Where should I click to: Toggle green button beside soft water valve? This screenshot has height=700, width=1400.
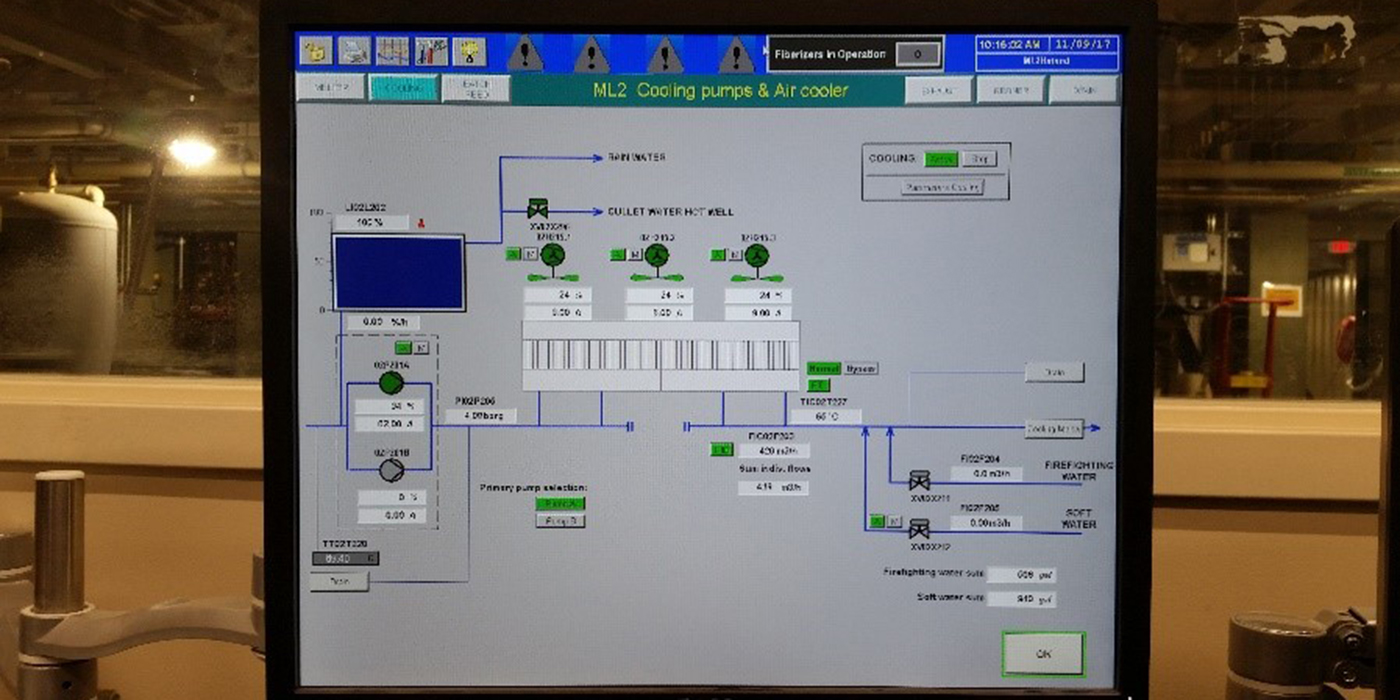tap(877, 521)
